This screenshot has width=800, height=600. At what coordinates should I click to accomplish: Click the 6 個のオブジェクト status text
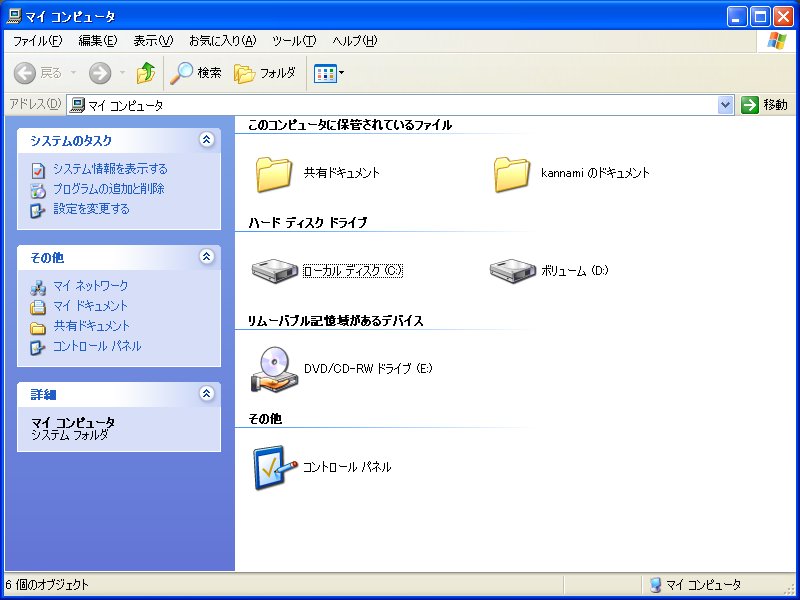[x=47, y=585]
